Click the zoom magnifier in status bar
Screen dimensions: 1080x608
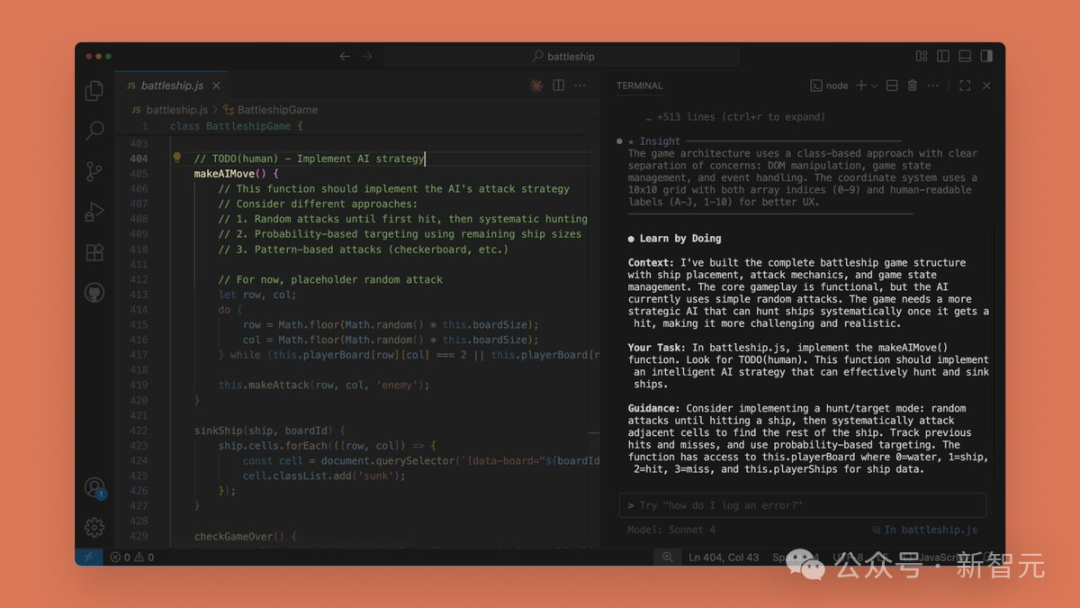[667, 557]
